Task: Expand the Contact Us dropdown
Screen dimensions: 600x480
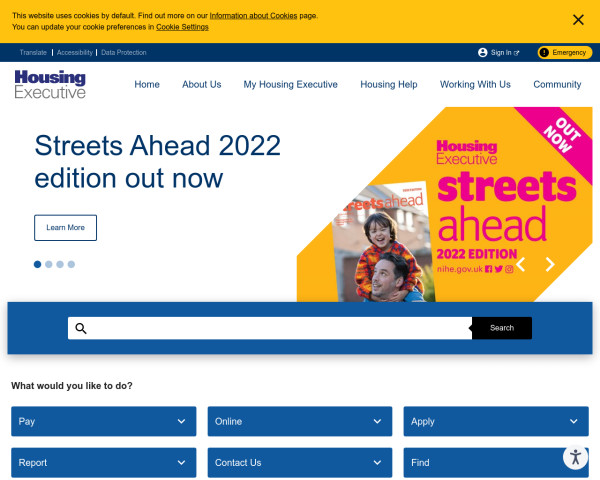Action: (300, 463)
